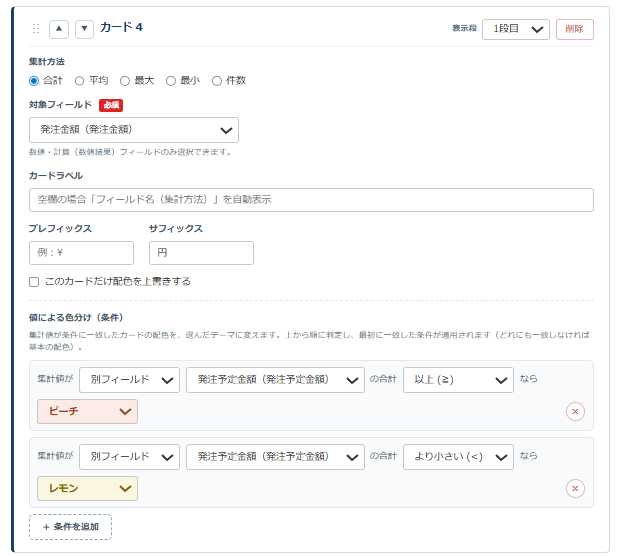Screen dimensions: 620x556
Task: Toggle このカードだけ配色を上書きする checkbox
Action: [x=34, y=282]
